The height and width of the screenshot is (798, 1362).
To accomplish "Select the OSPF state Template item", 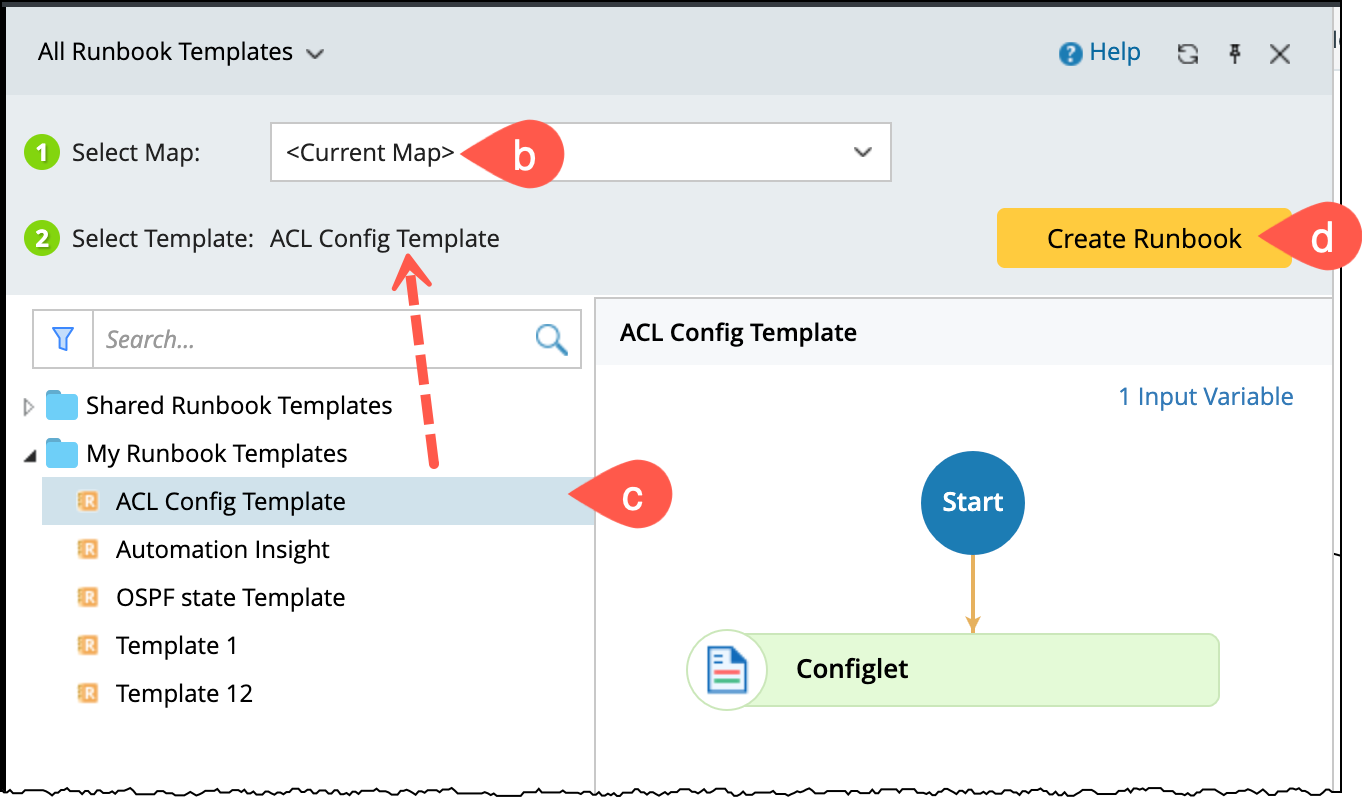I will pos(230,598).
